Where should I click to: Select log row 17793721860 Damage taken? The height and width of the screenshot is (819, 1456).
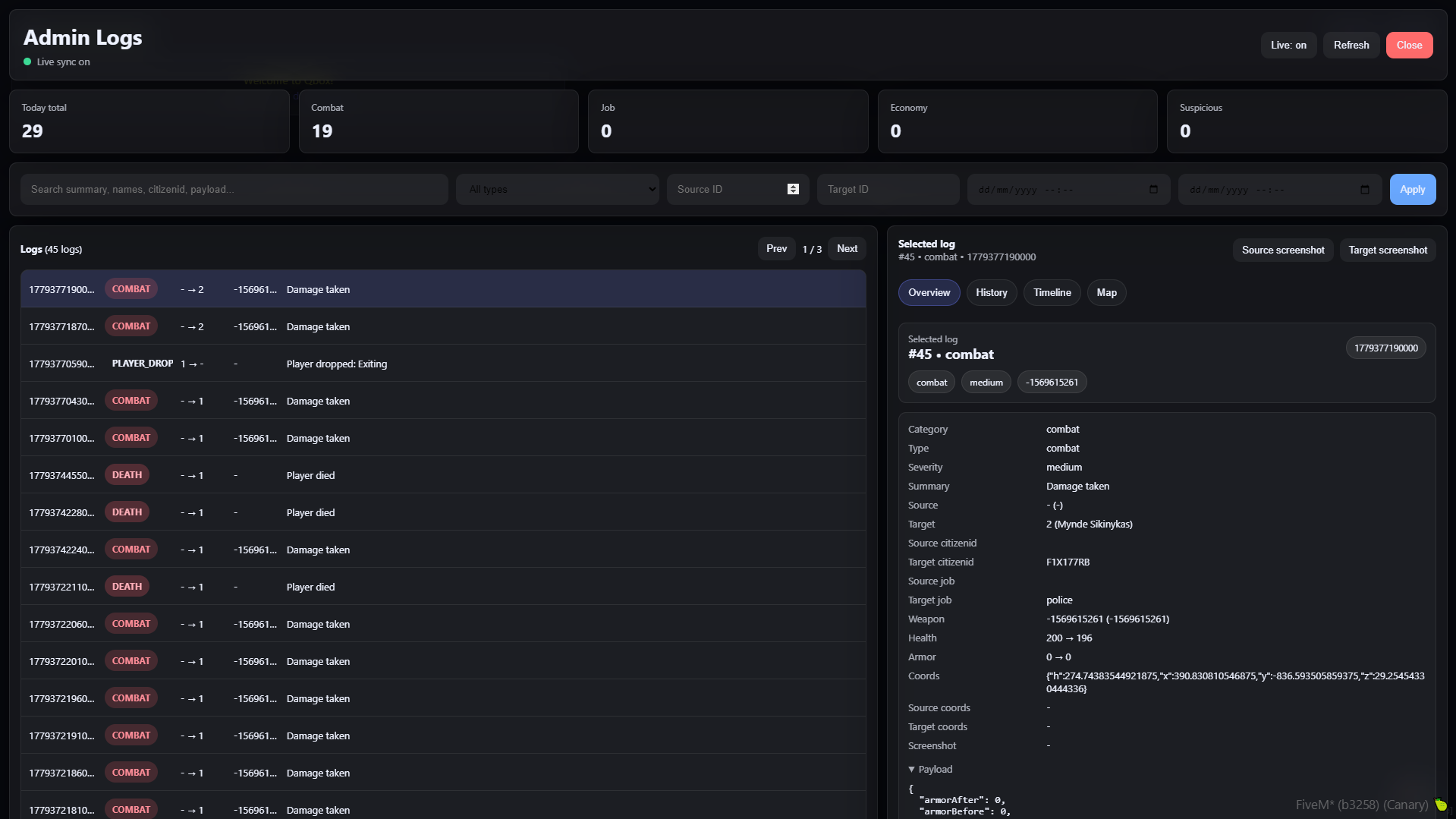[x=443, y=772]
